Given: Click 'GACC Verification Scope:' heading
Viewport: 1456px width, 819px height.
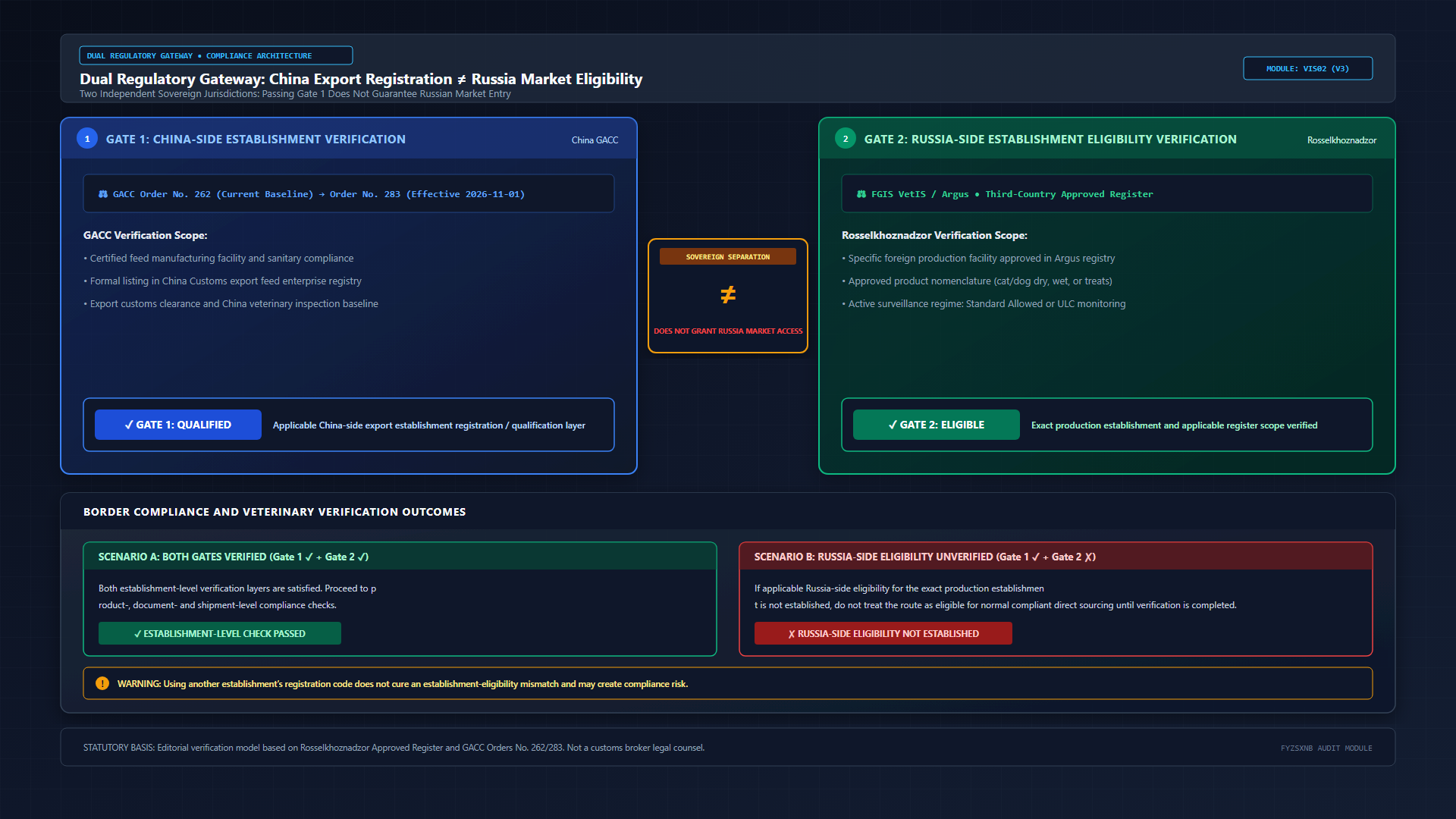Looking at the screenshot, I should tap(145, 236).
